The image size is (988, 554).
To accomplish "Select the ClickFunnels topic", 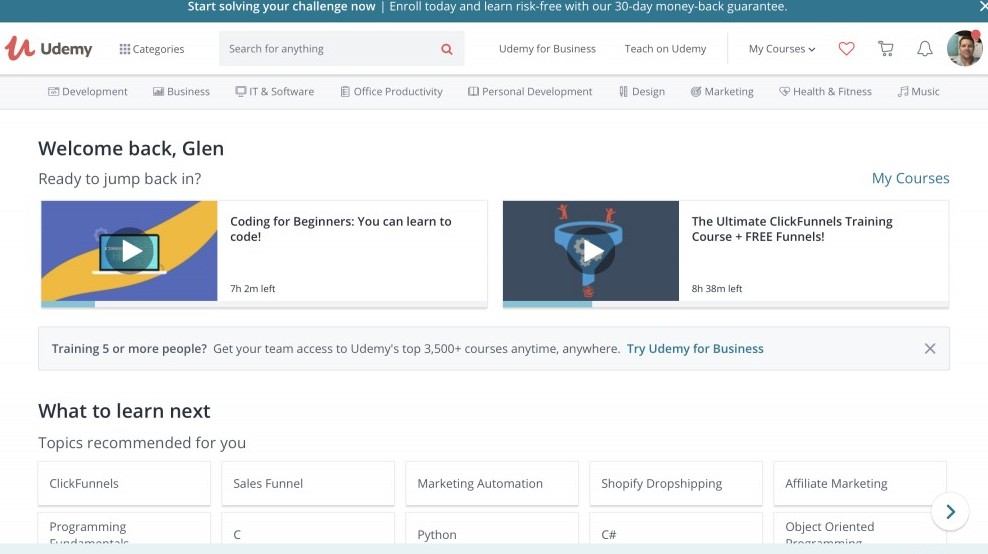I will [x=124, y=483].
